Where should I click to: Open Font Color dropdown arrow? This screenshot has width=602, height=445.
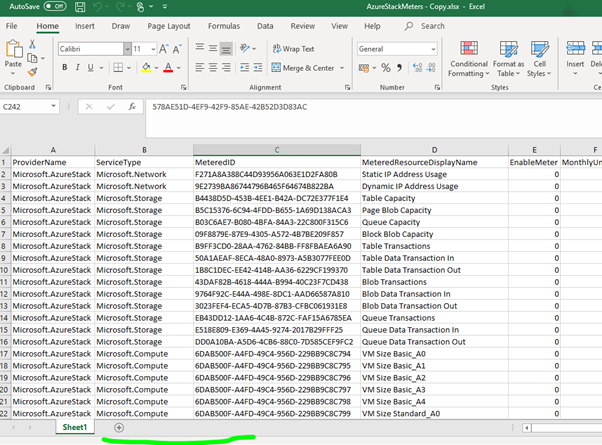(x=179, y=68)
